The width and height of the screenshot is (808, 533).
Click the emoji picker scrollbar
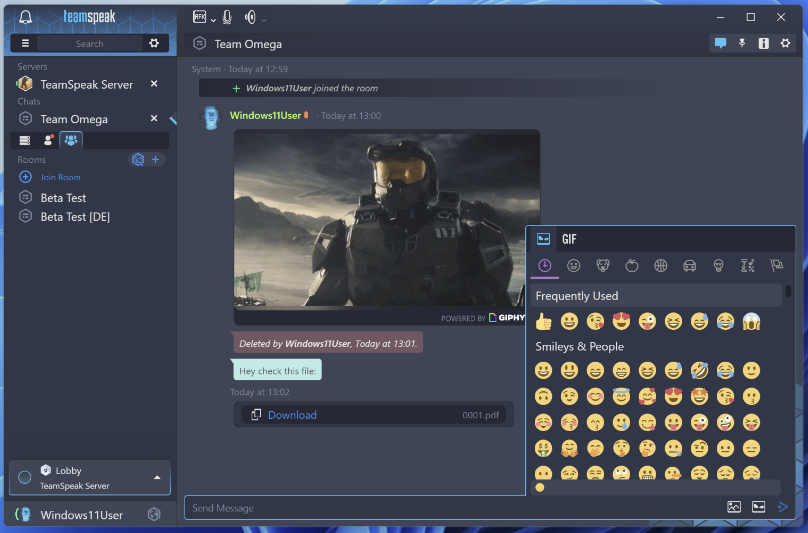coord(788,291)
